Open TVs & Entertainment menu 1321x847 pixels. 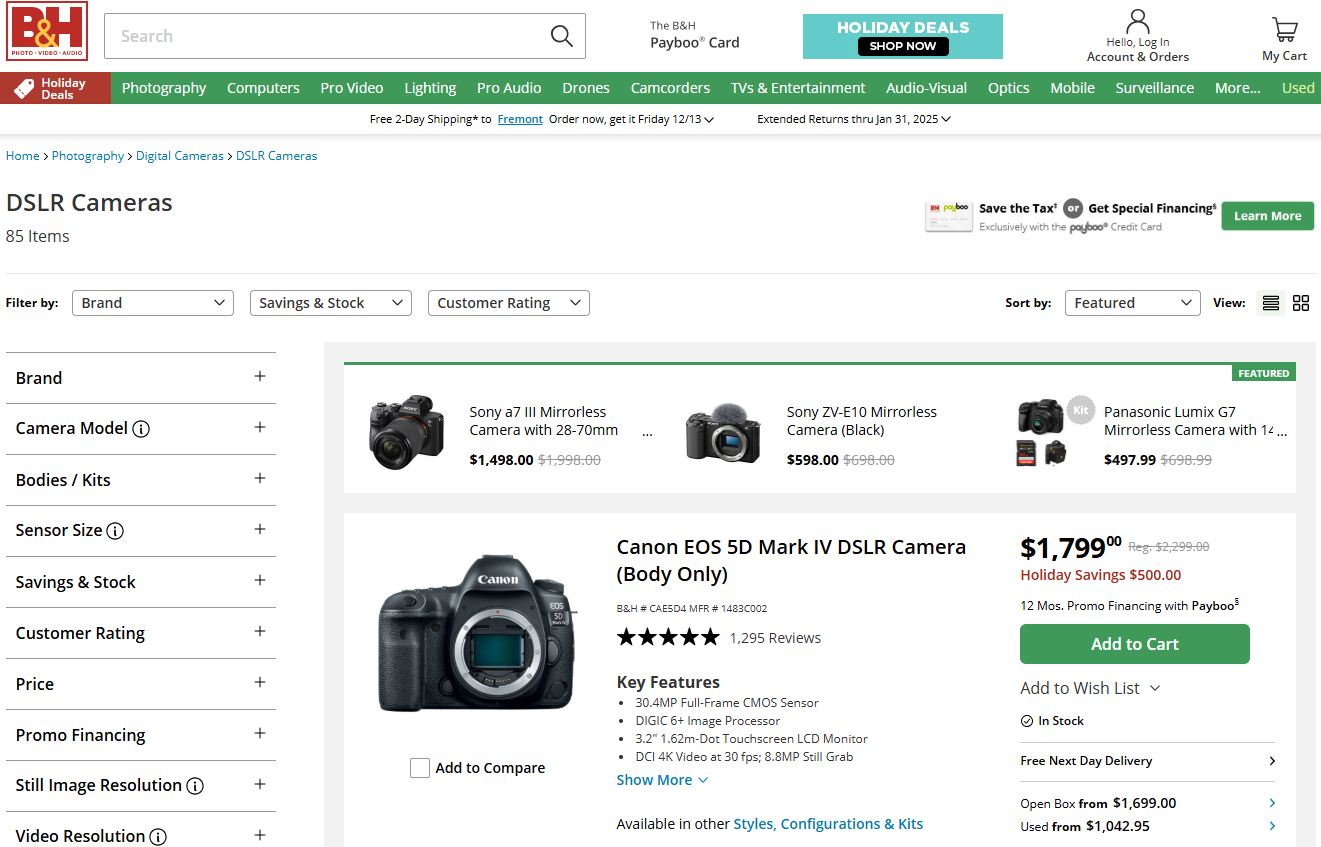[x=798, y=88]
